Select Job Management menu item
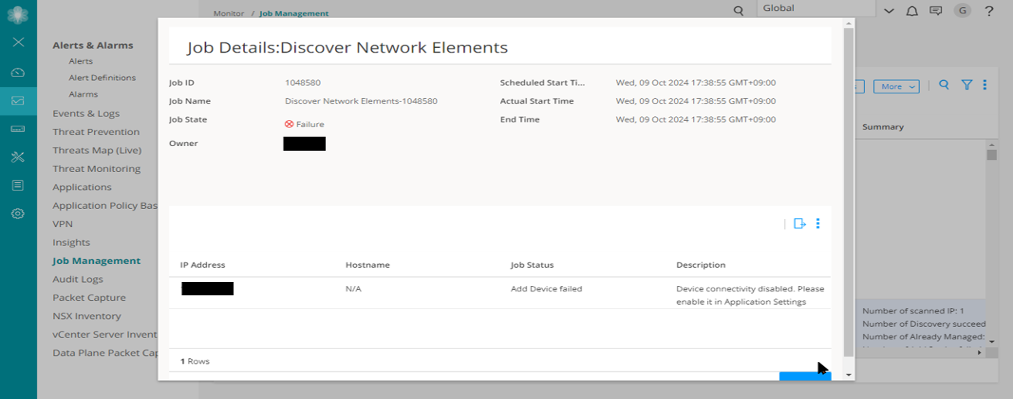Image resolution: width=1013 pixels, height=399 pixels. [96, 261]
